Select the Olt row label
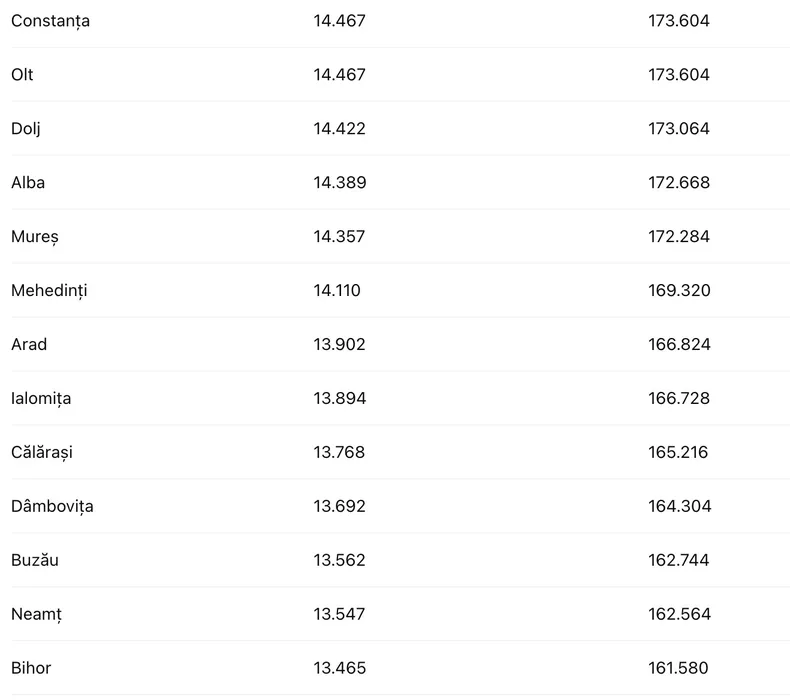The height and width of the screenshot is (700, 790). point(22,74)
